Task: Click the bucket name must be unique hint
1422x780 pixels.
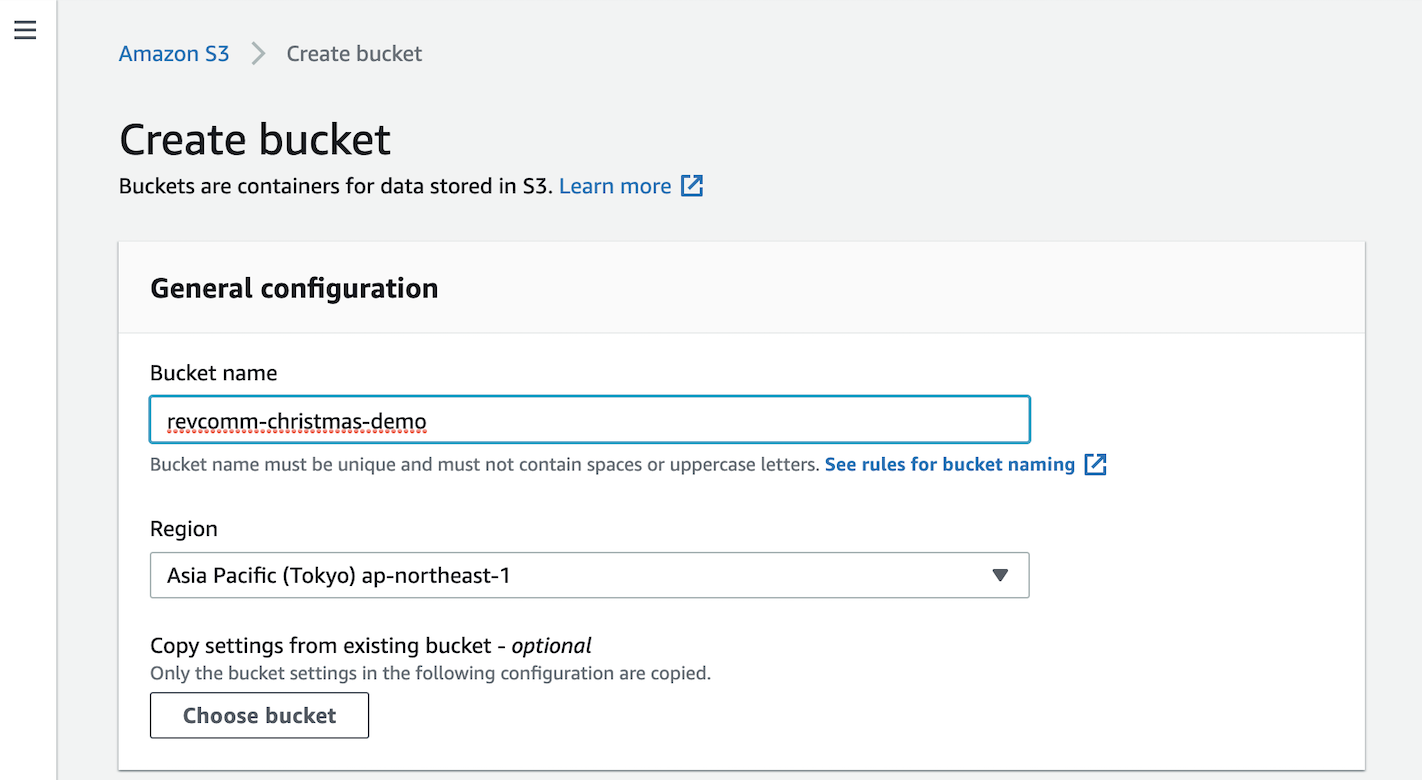Action: pos(484,465)
